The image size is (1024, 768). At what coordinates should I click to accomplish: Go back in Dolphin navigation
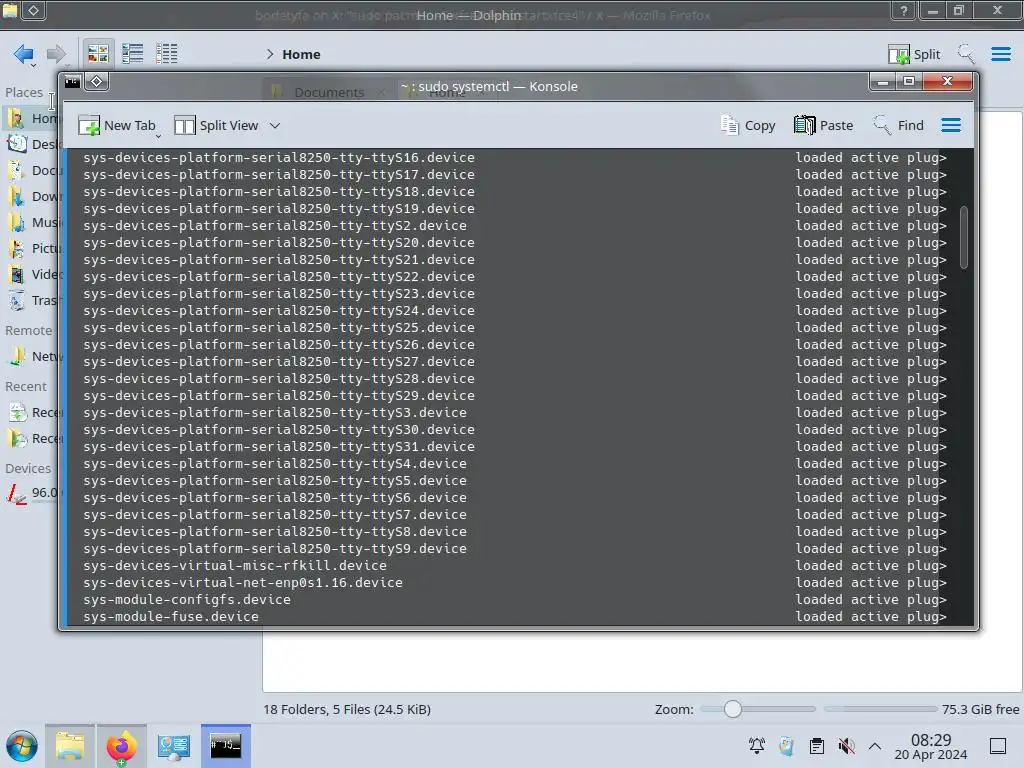[x=24, y=54]
